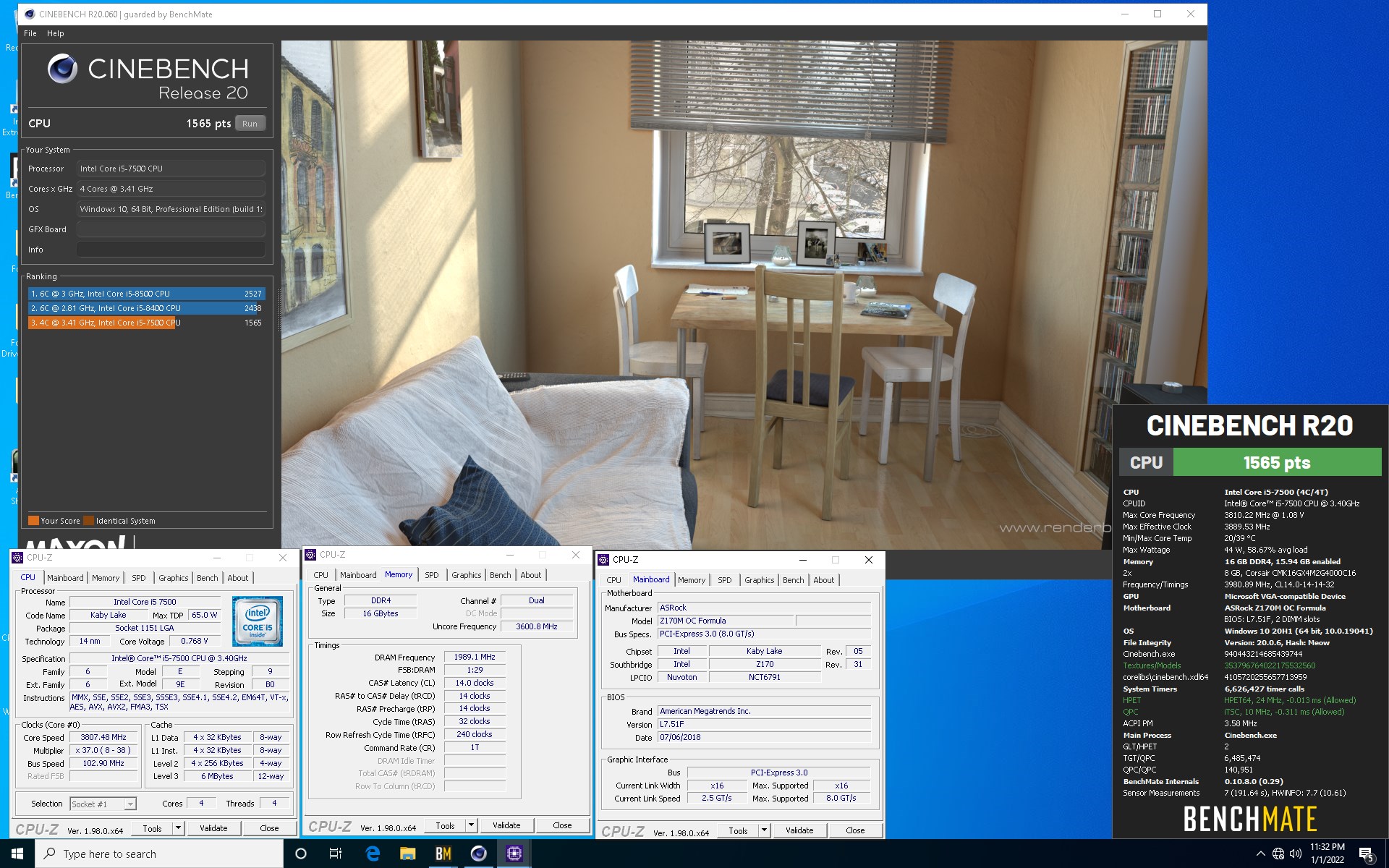
Task: Switch to Bench tab in left CPU-Z
Action: [x=208, y=578]
